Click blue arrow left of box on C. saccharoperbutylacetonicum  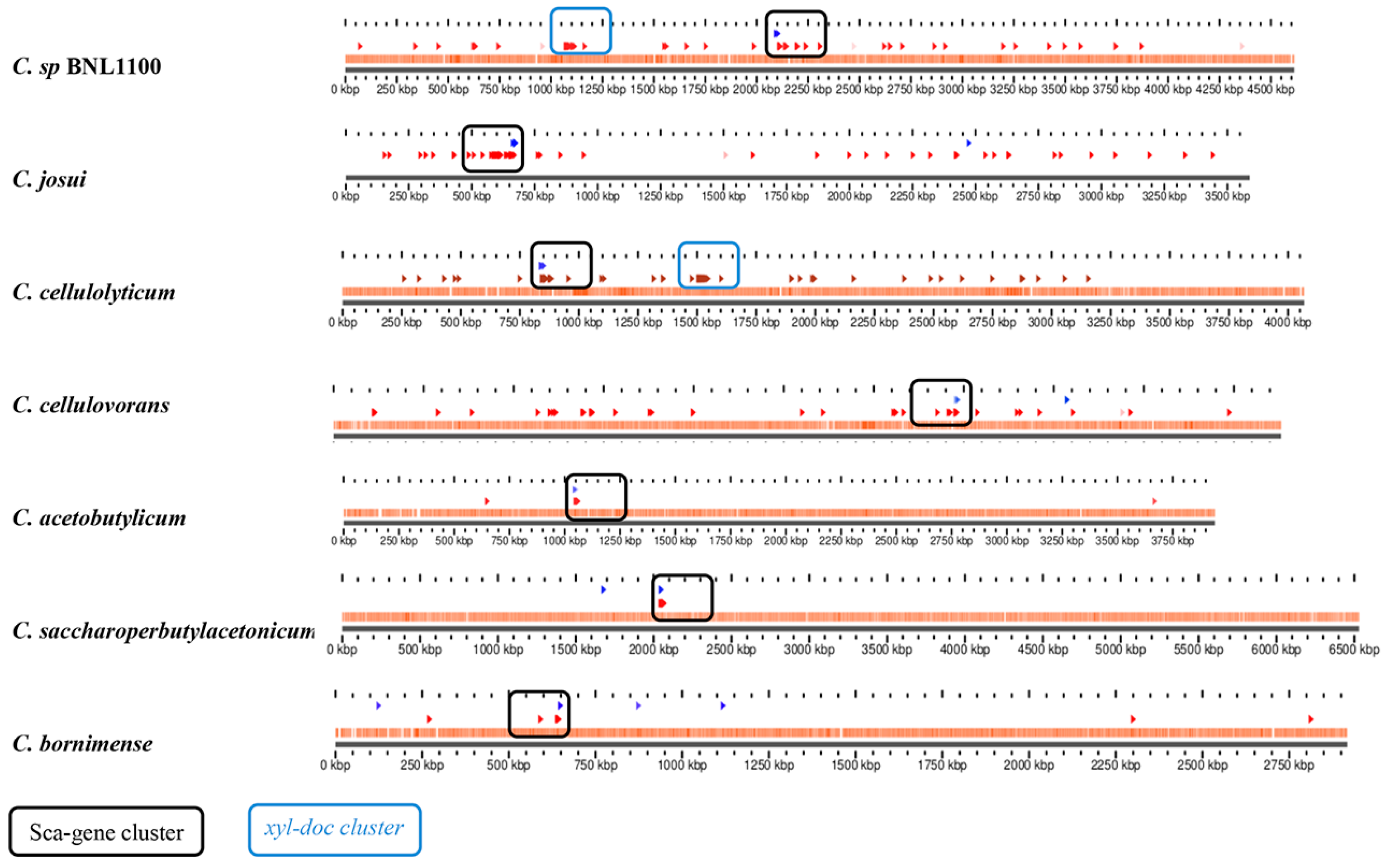(603, 590)
